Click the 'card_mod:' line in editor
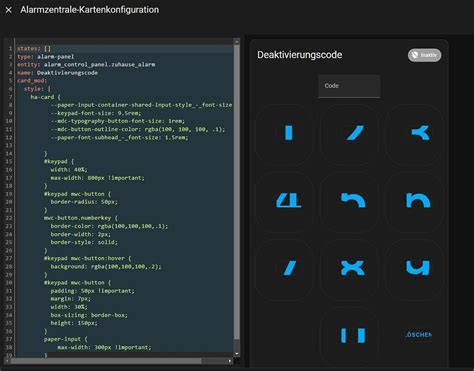 [32, 81]
